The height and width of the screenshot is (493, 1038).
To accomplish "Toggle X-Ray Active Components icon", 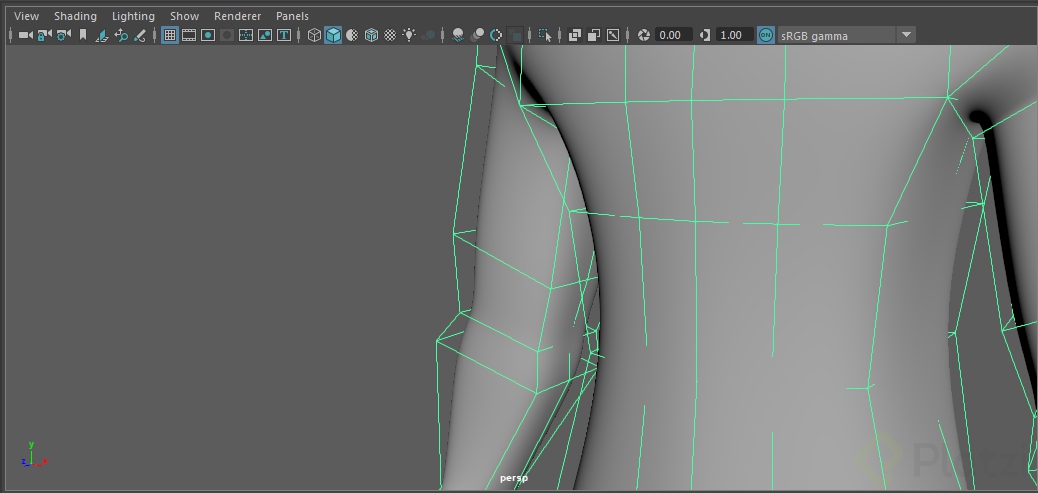I will click(594, 35).
